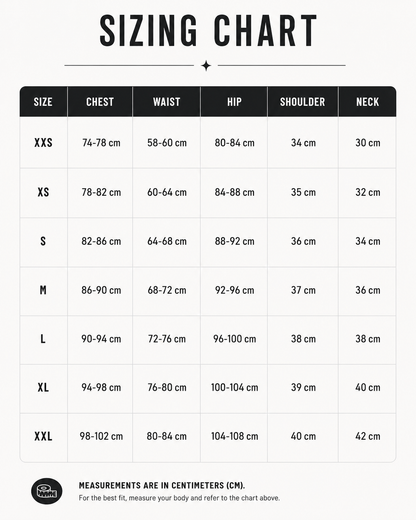Viewport: 416px width, 520px height.
Task: Select the SIZE column header
Action: (x=43, y=102)
